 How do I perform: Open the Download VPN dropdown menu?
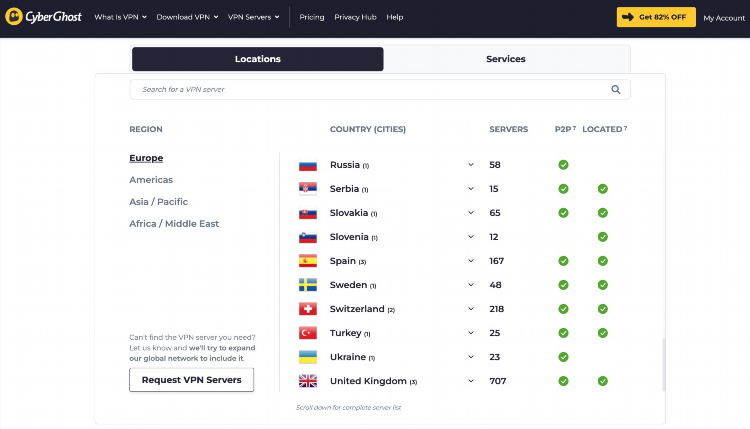click(x=187, y=17)
